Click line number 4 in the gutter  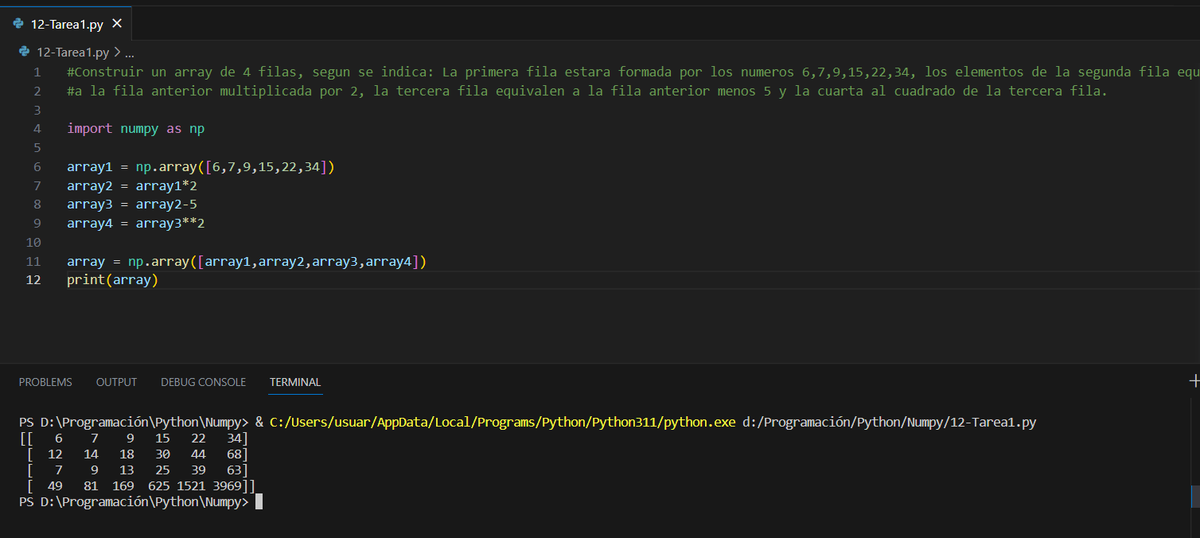coord(36,129)
